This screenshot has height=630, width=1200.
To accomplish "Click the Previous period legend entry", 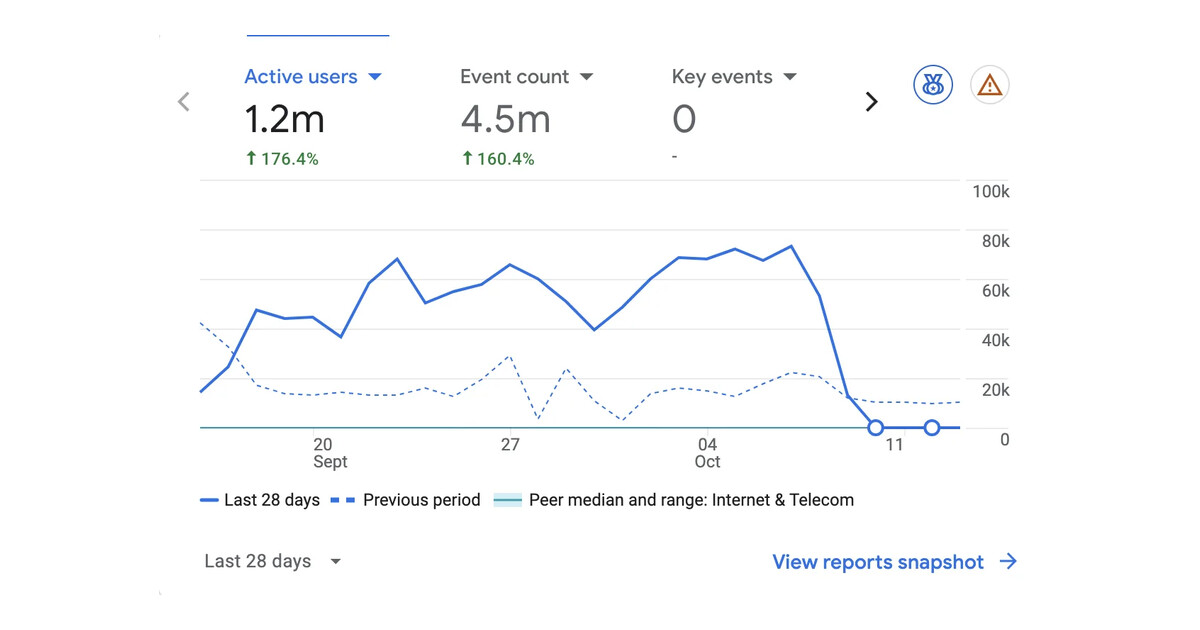I will (406, 500).
